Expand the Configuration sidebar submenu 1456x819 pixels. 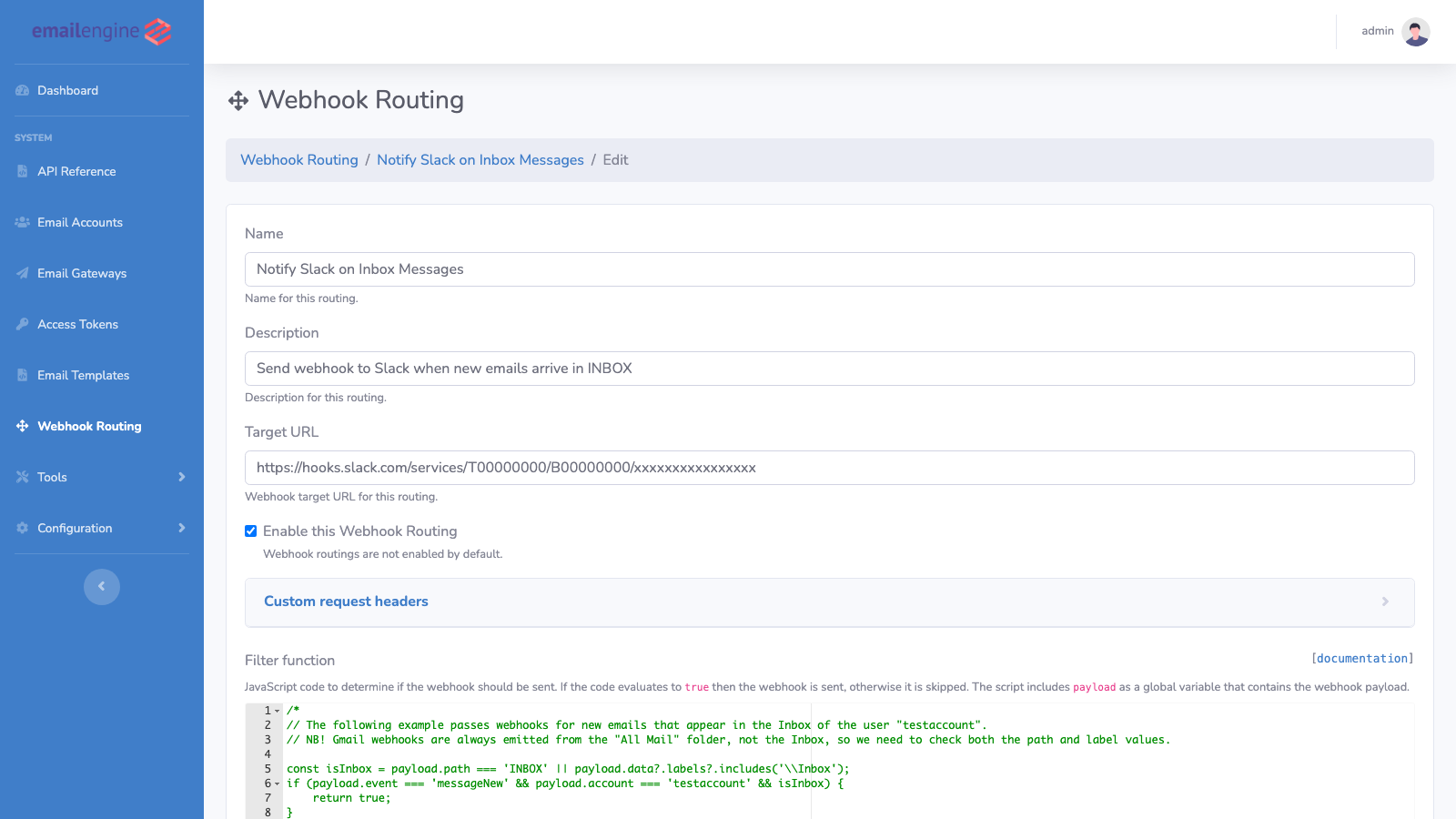point(181,528)
